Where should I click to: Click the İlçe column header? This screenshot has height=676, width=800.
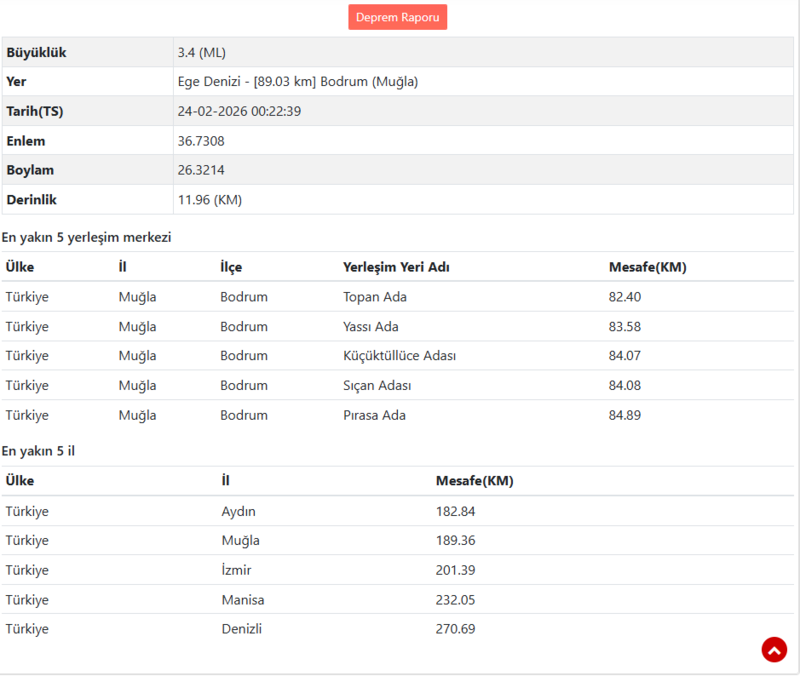(x=231, y=267)
